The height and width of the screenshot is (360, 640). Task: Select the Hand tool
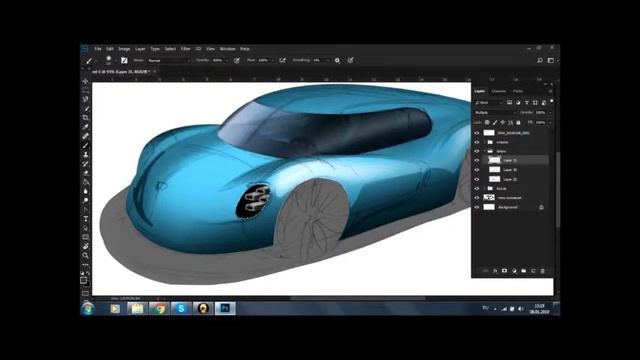(85, 247)
